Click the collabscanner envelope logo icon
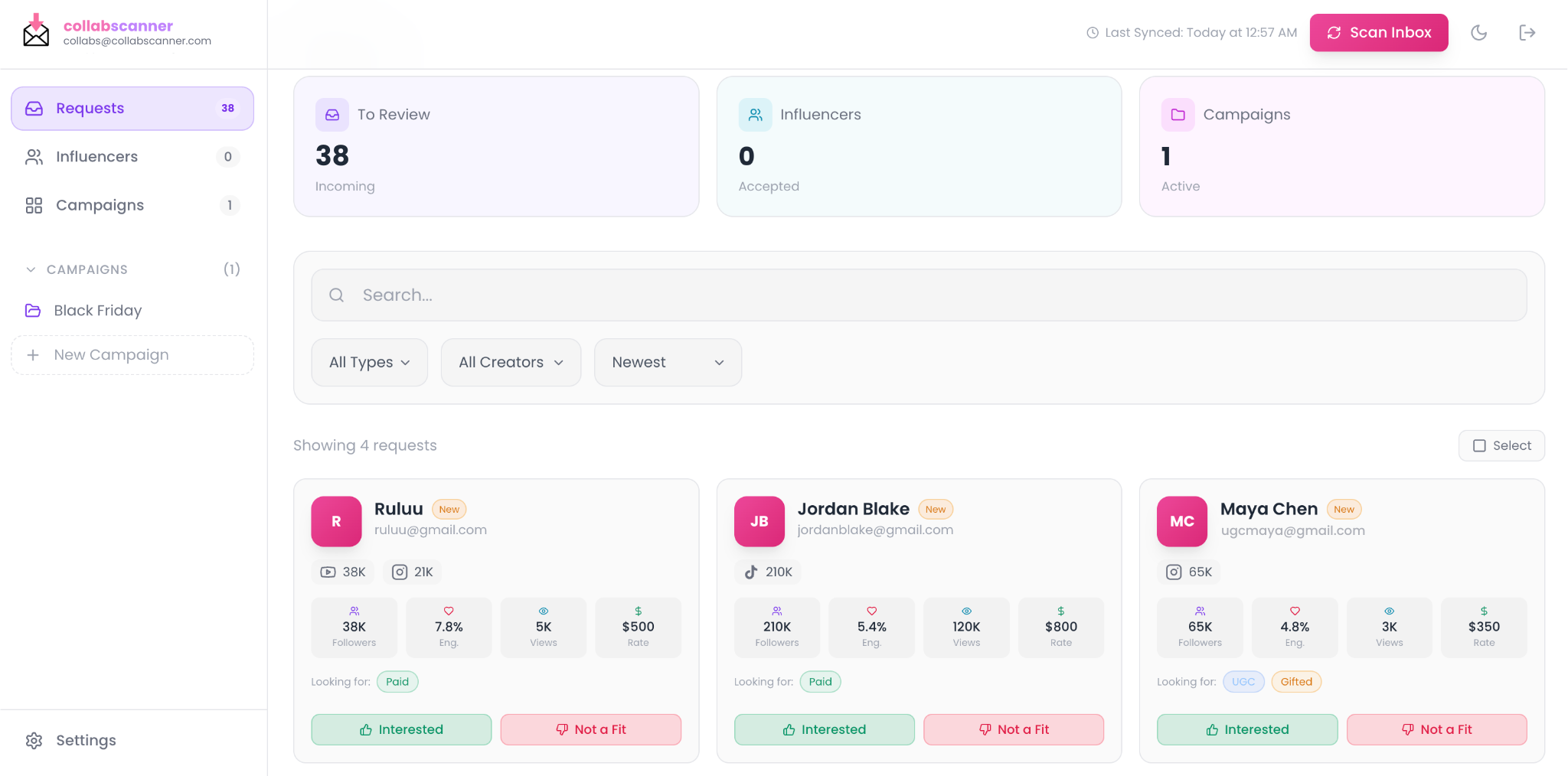 36,32
